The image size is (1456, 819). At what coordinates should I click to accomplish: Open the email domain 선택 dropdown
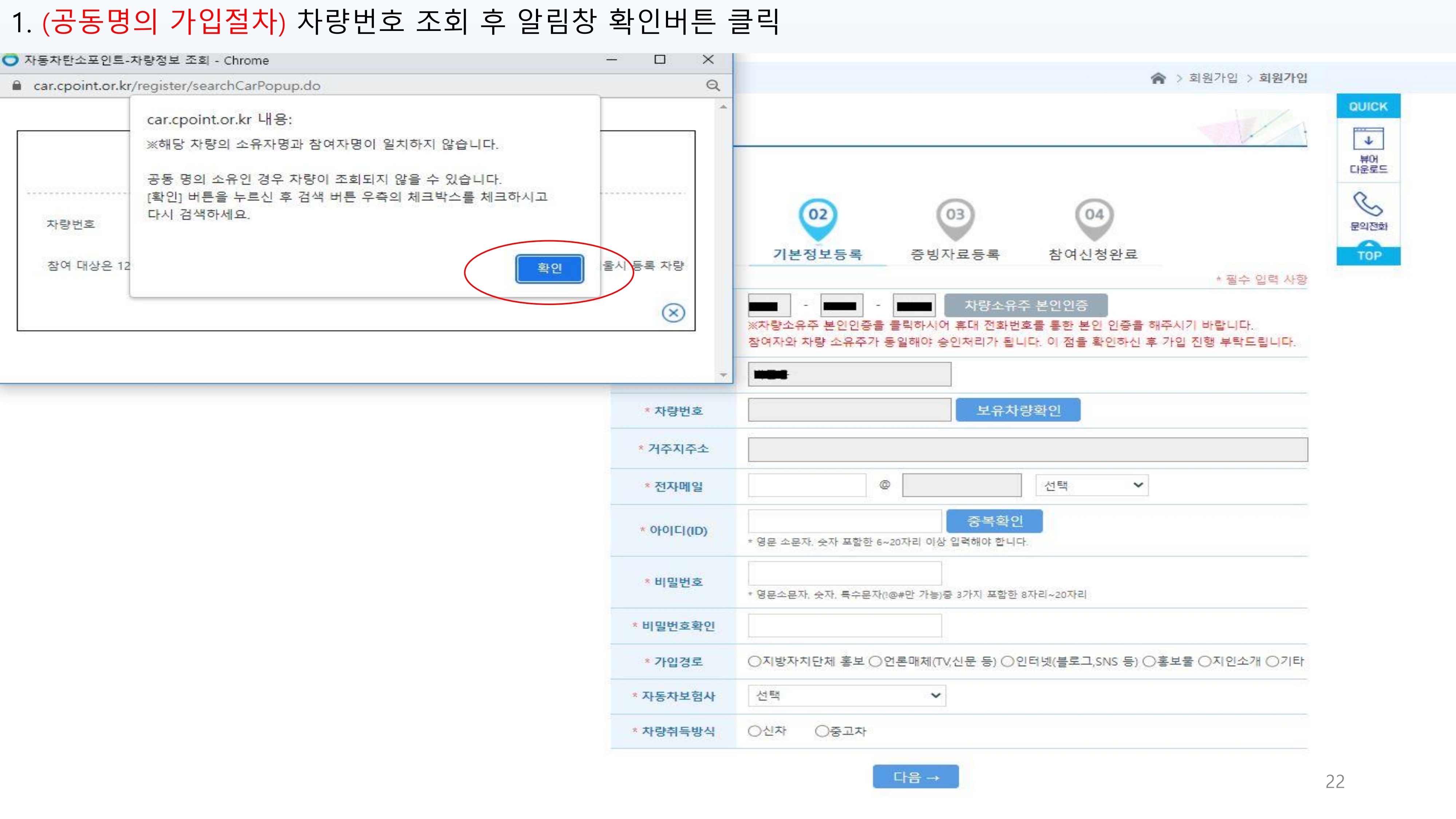click(1092, 486)
